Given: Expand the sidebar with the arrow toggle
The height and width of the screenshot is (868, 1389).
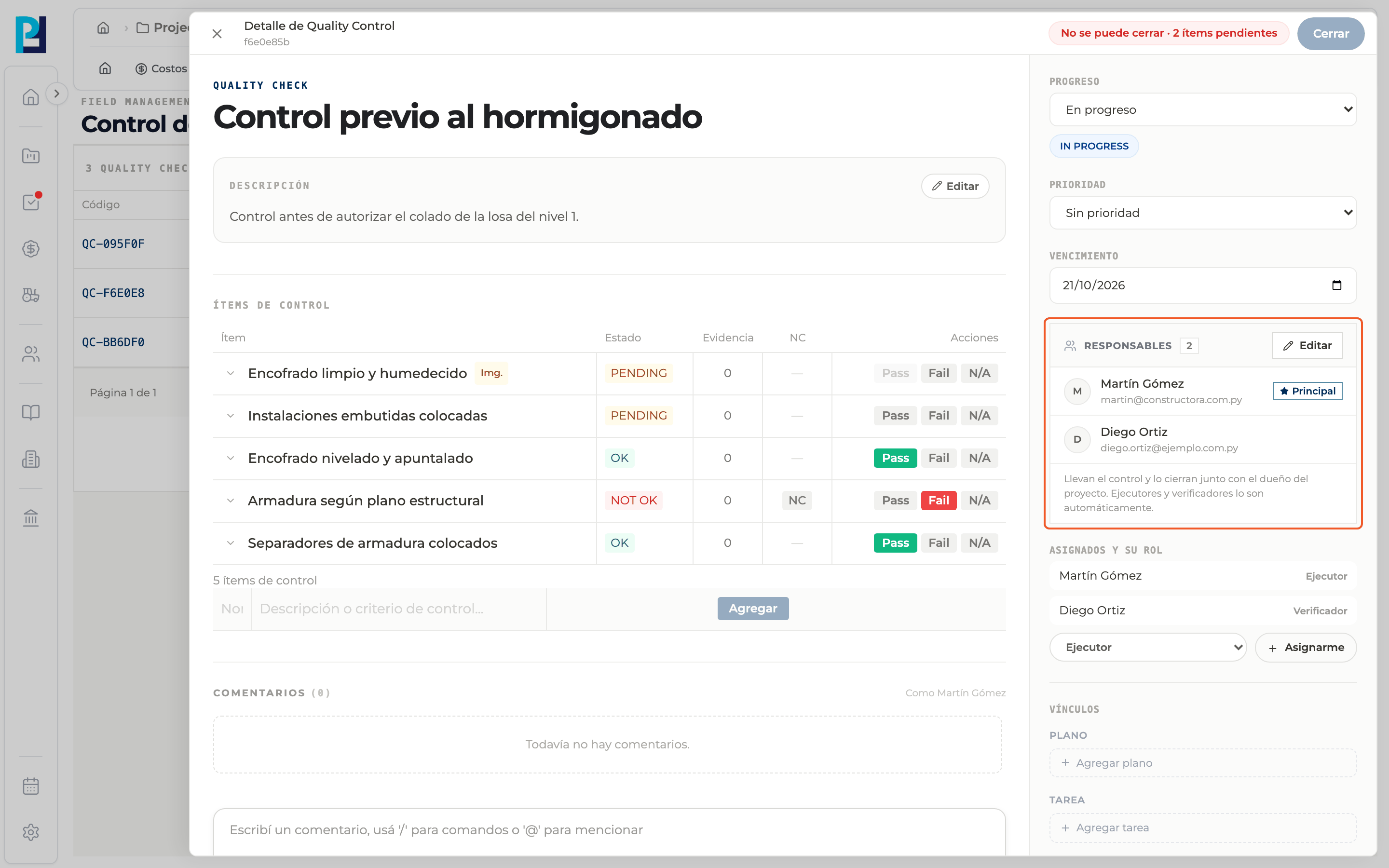Looking at the screenshot, I should [x=56, y=94].
